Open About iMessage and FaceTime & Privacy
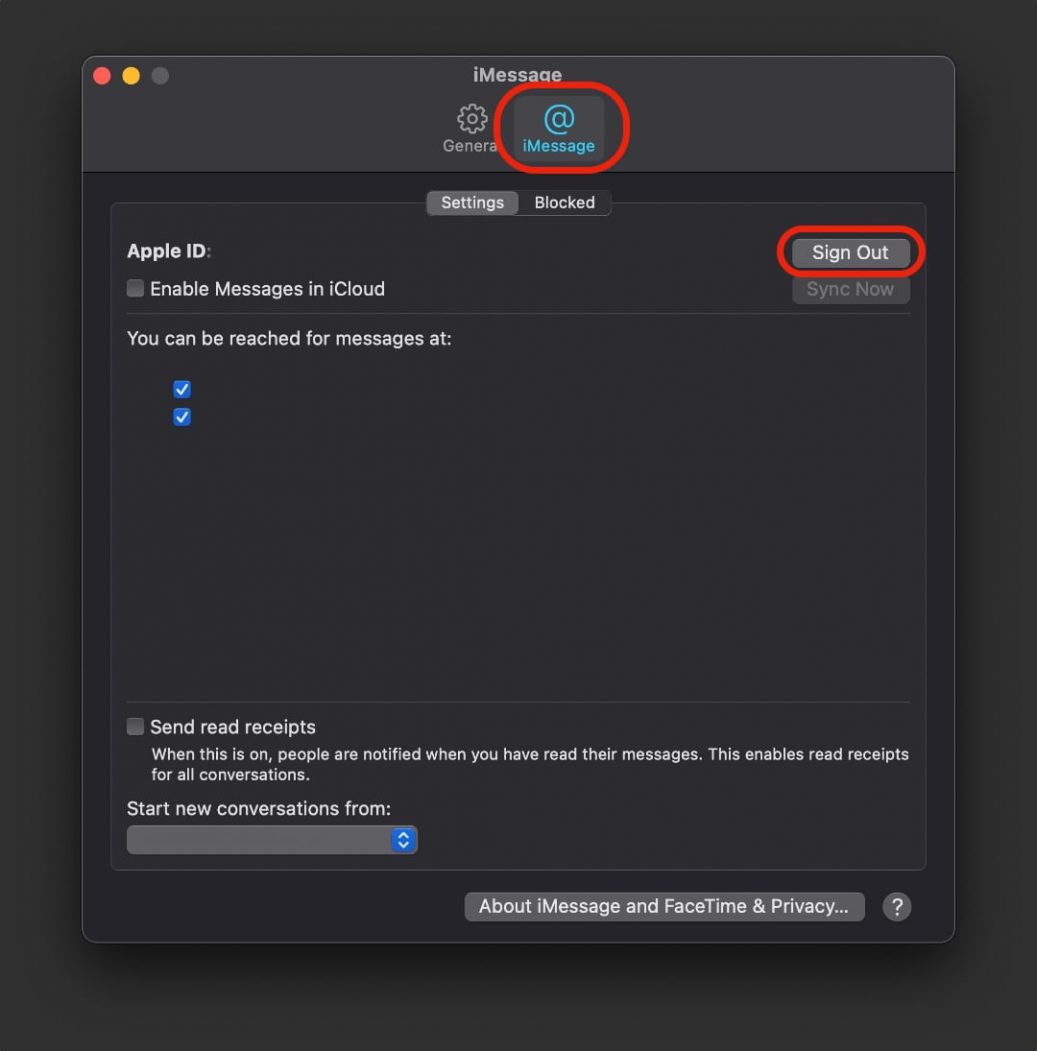Viewport: 1037px width, 1051px height. pyautogui.click(x=665, y=906)
